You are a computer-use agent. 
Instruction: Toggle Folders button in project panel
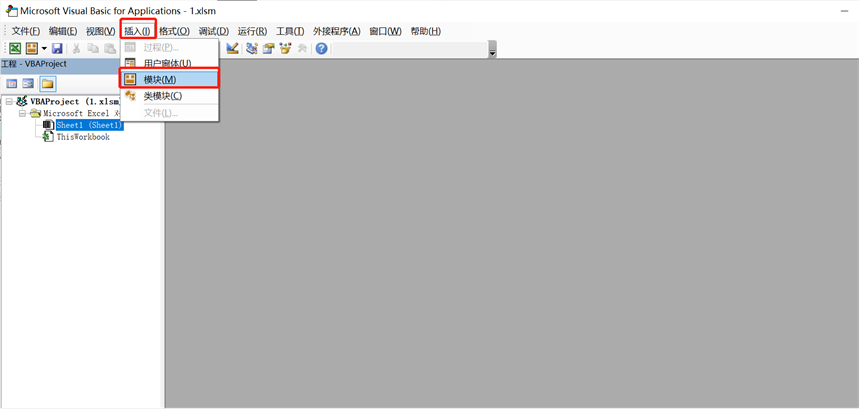[x=47, y=84]
